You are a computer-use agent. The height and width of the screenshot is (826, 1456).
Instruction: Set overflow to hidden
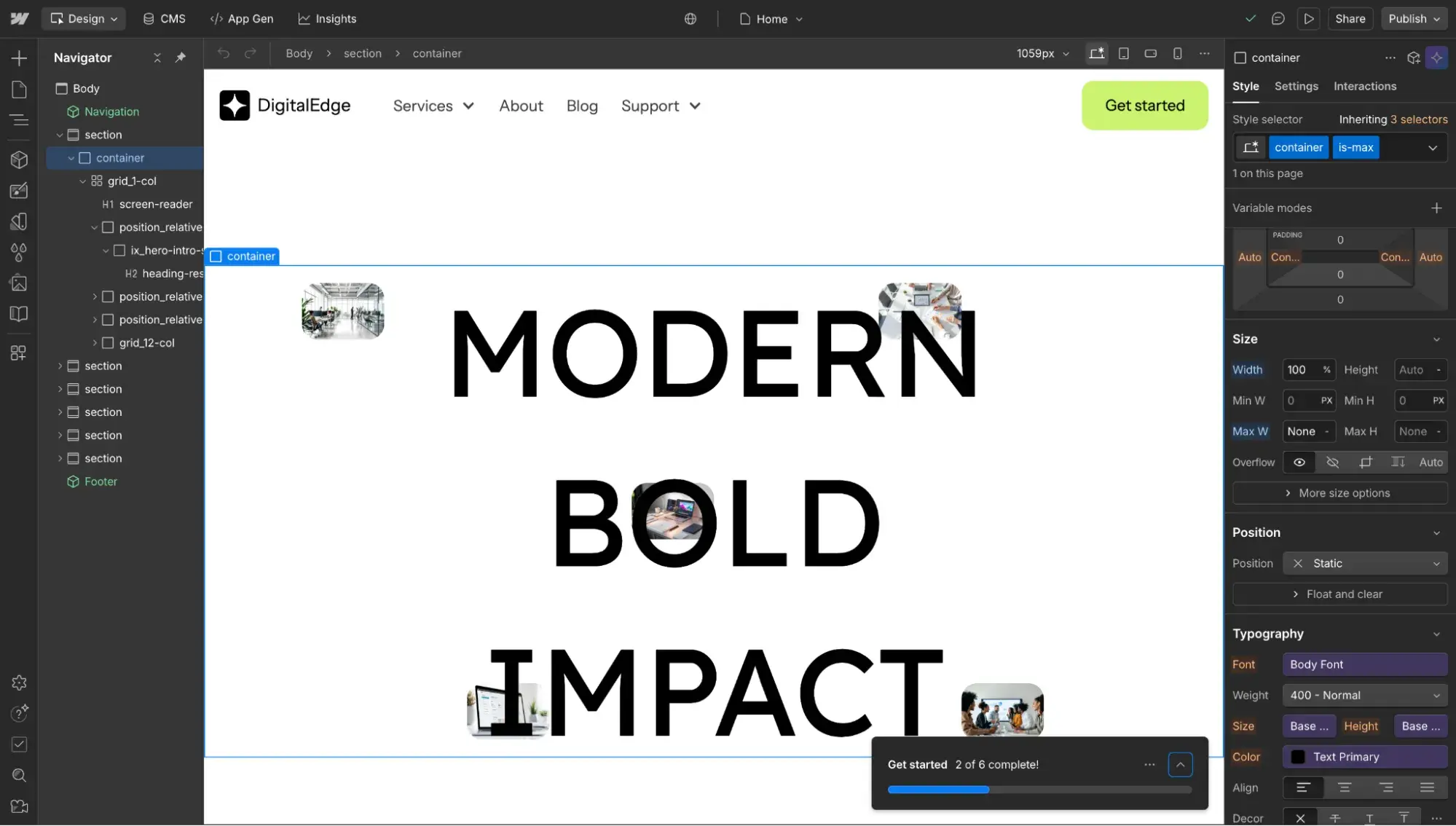pyautogui.click(x=1333, y=462)
